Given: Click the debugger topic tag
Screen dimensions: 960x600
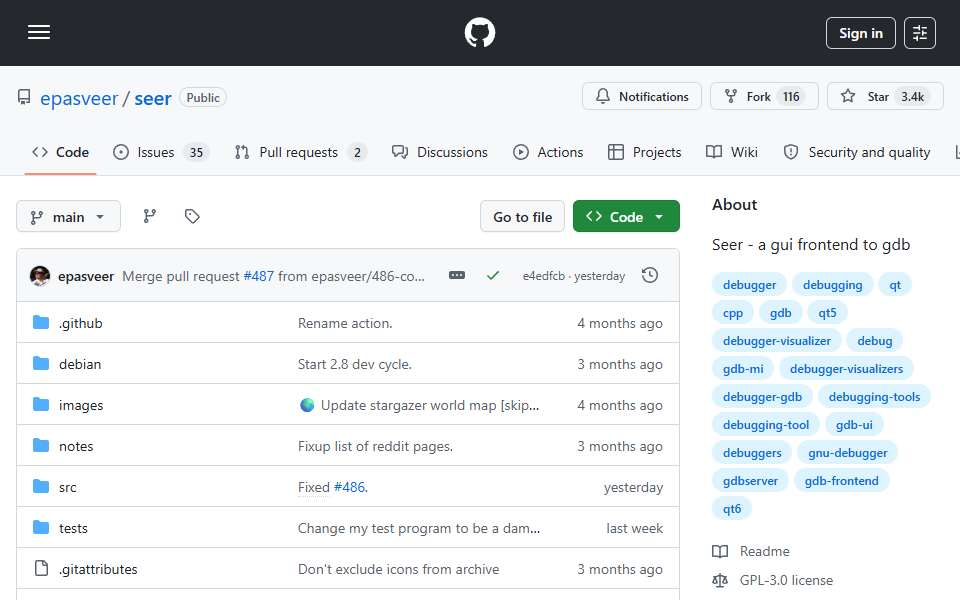Looking at the screenshot, I should 749,285.
